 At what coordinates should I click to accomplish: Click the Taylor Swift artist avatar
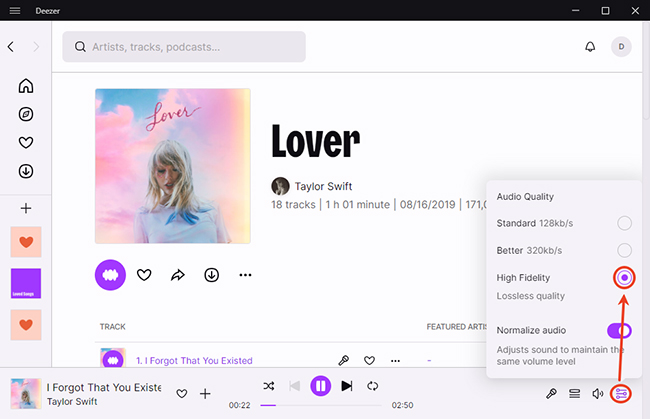pyautogui.click(x=280, y=186)
